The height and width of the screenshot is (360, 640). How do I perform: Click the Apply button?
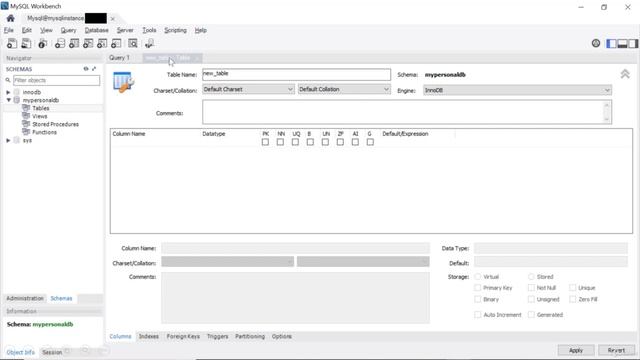pos(576,350)
